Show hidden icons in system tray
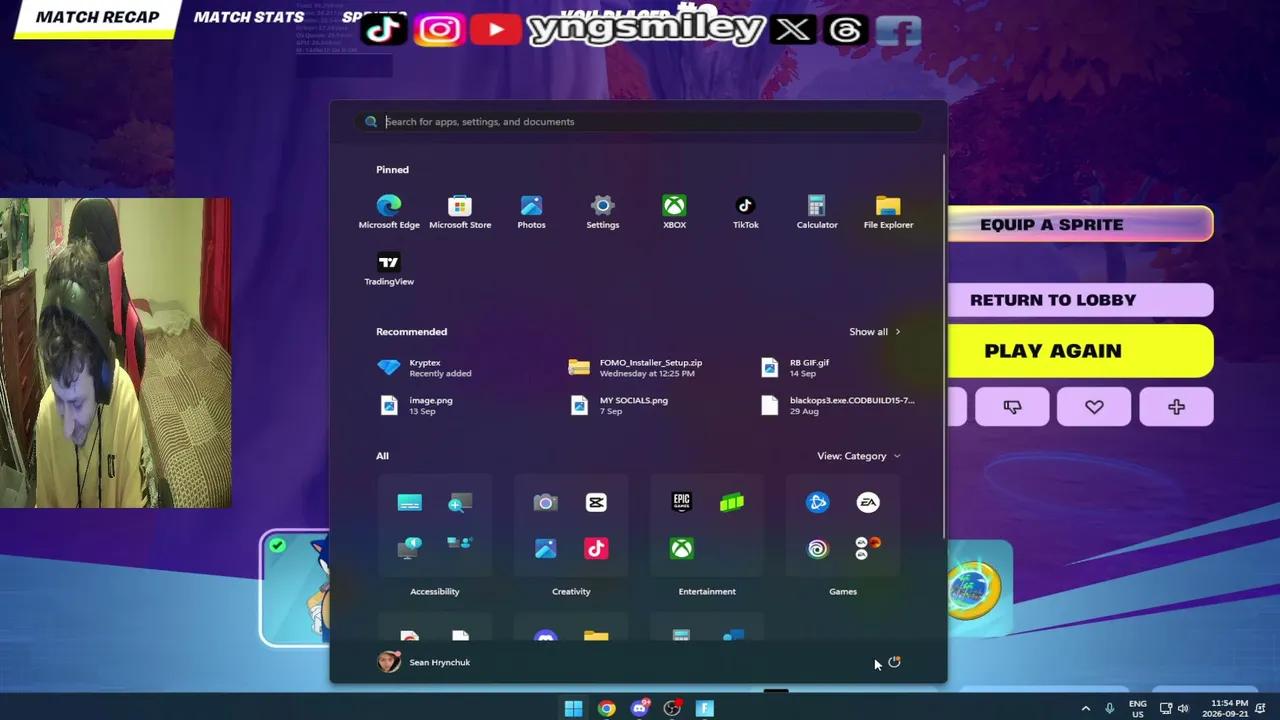1280x720 pixels. tap(1086, 708)
